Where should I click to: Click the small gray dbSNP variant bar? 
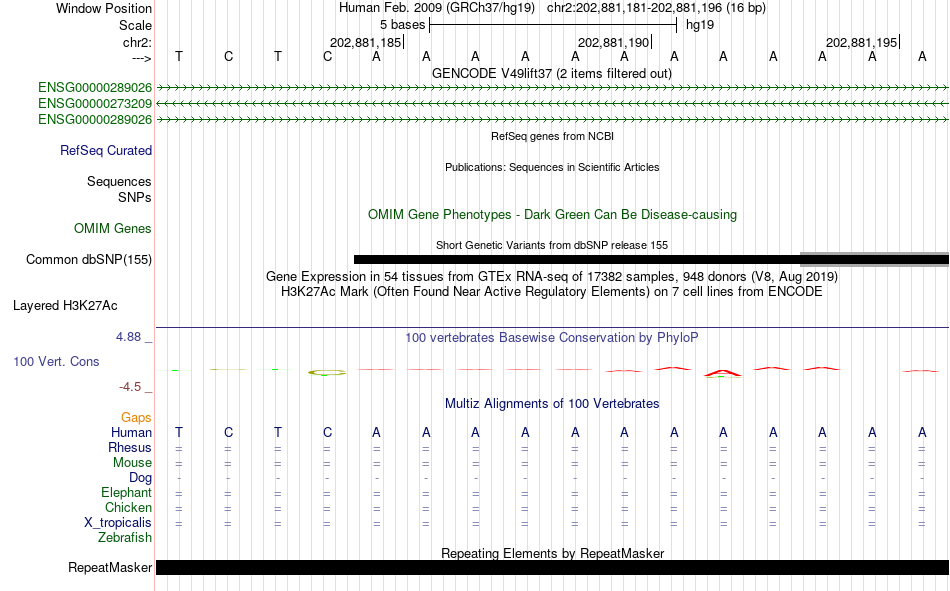[874, 259]
